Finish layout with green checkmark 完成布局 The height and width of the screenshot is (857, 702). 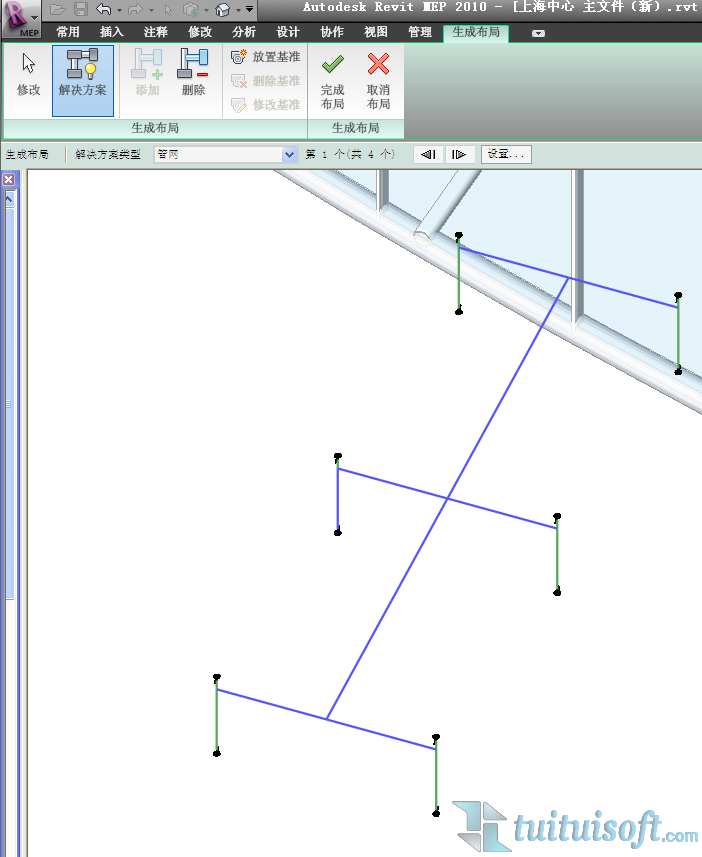click(332, 80)
